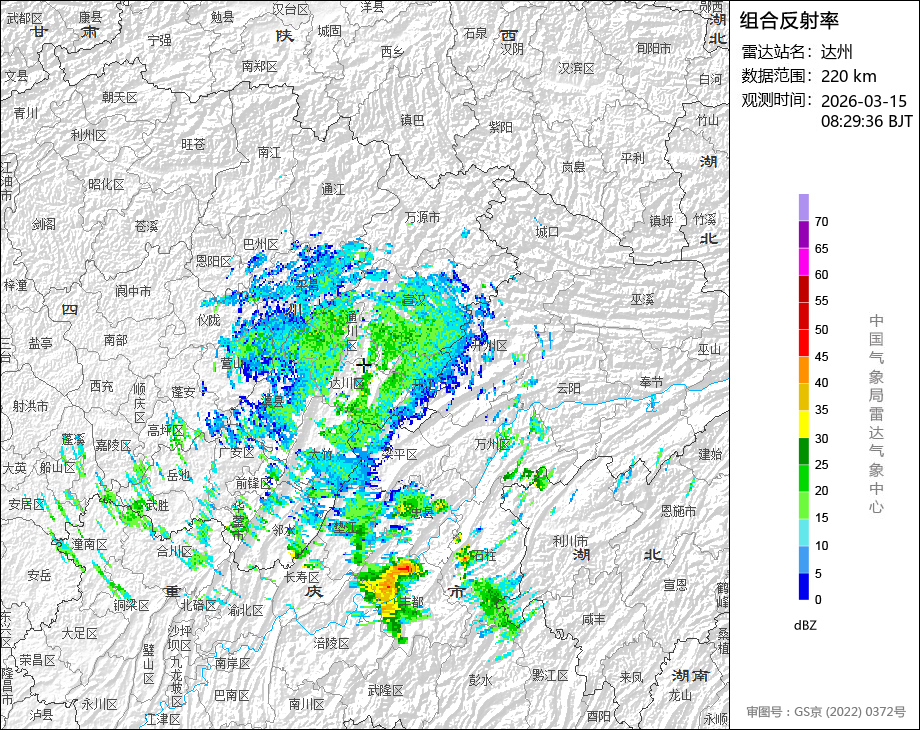Click the '永川区' map label

[x=100, y=704]
